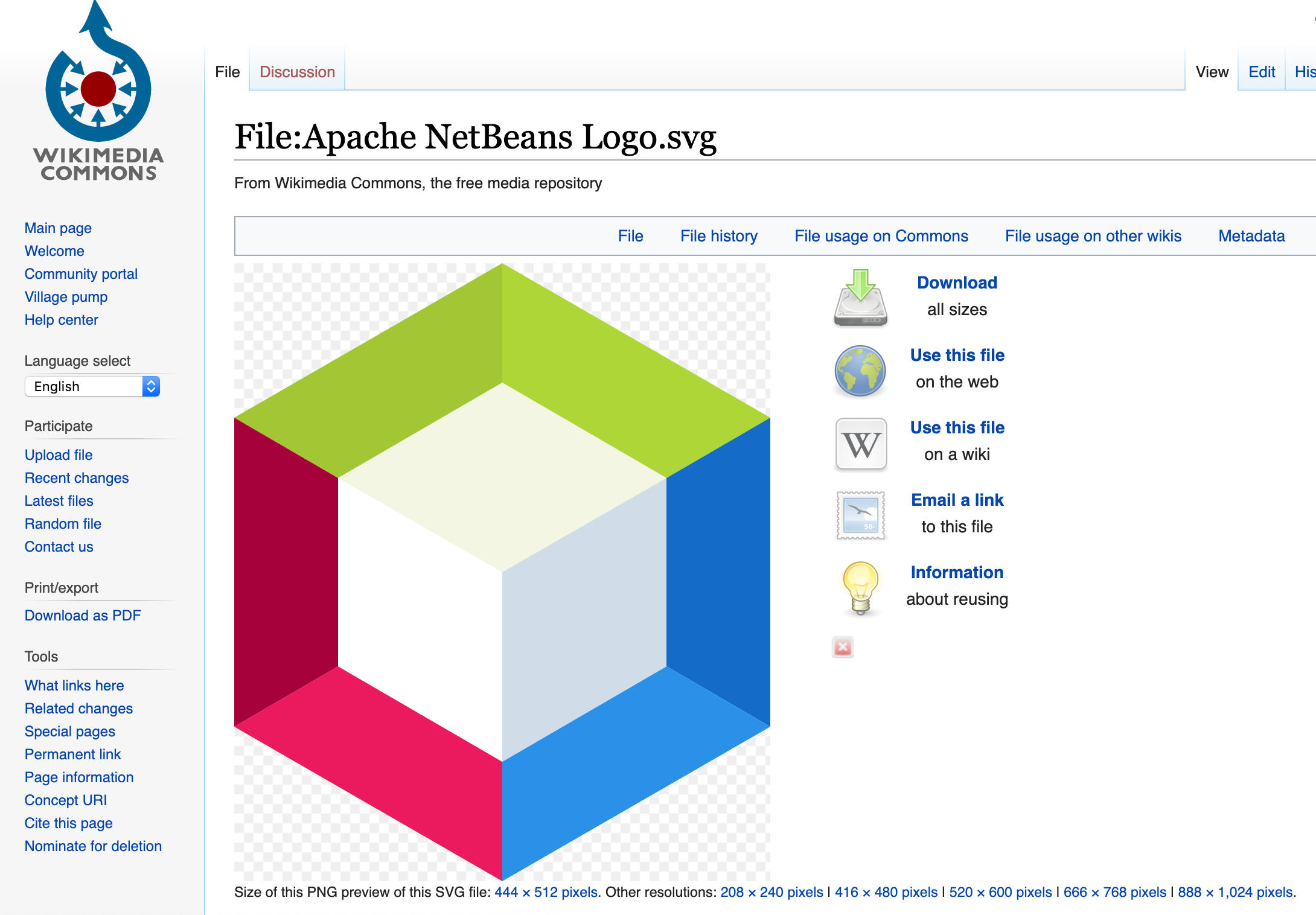Open Nominate for deletion link
The height and width of the screenshot is (915, 1316).
pos(93,846)
